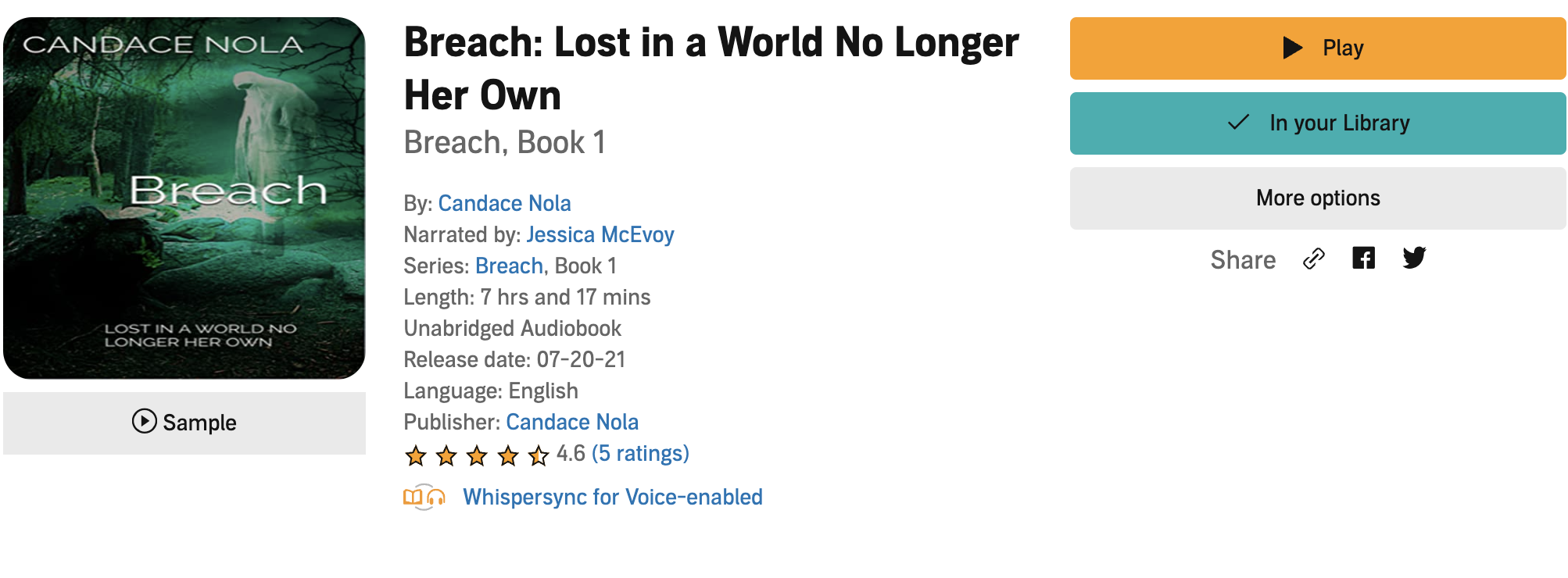Click the library checkmark icon

(x=1239, y=123)
